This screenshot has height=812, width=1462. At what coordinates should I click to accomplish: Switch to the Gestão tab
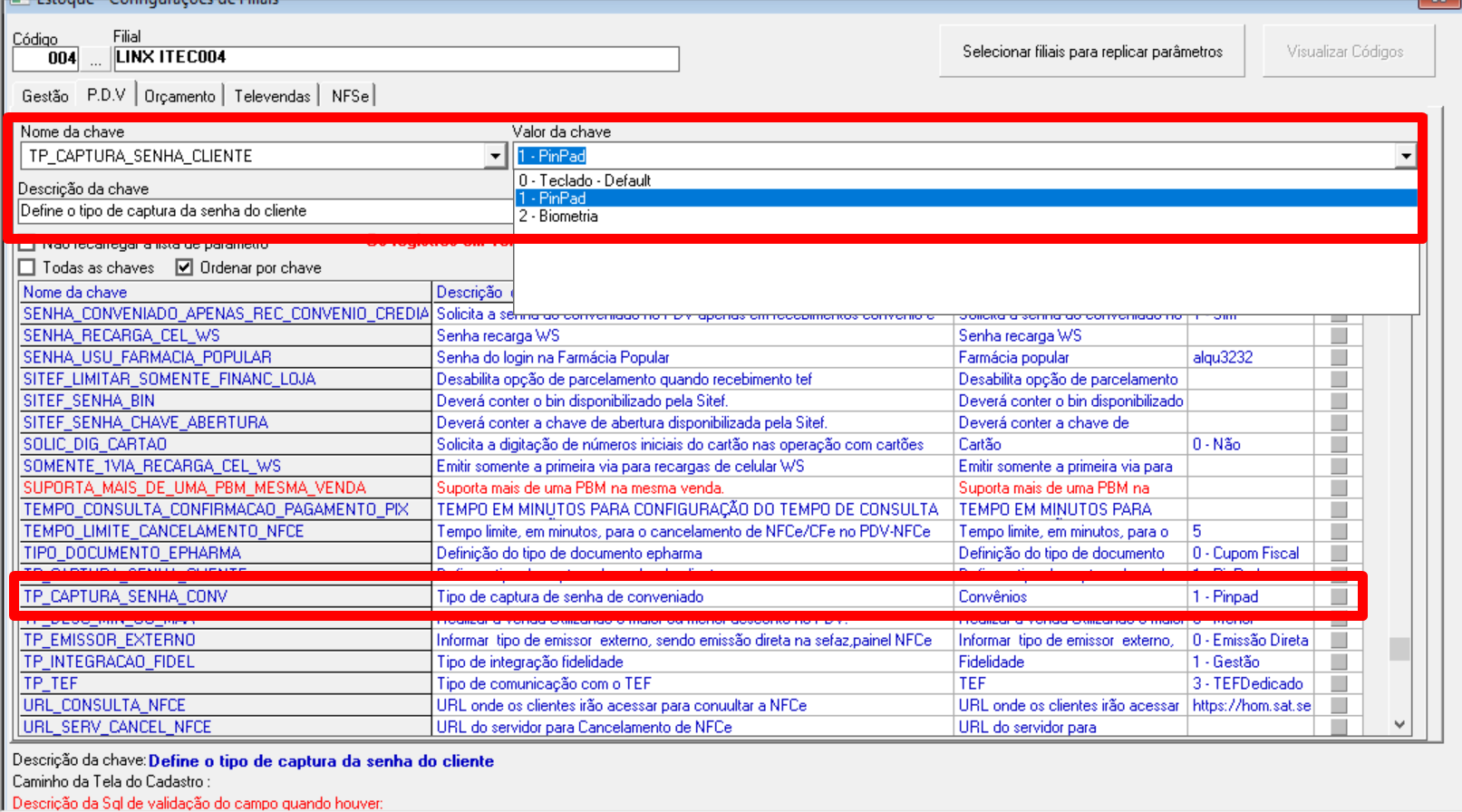point(44,96)
